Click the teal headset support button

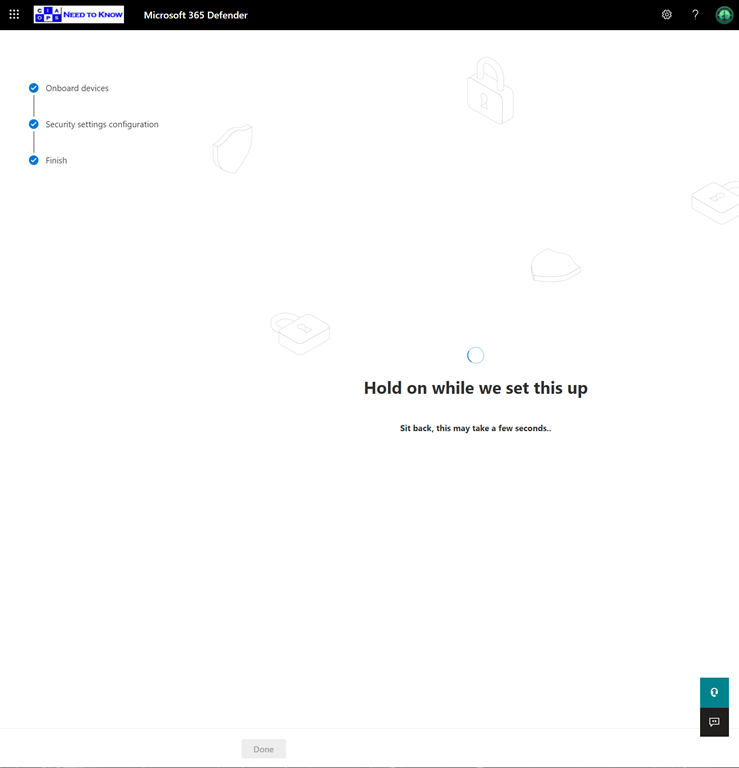pos(714,692)
